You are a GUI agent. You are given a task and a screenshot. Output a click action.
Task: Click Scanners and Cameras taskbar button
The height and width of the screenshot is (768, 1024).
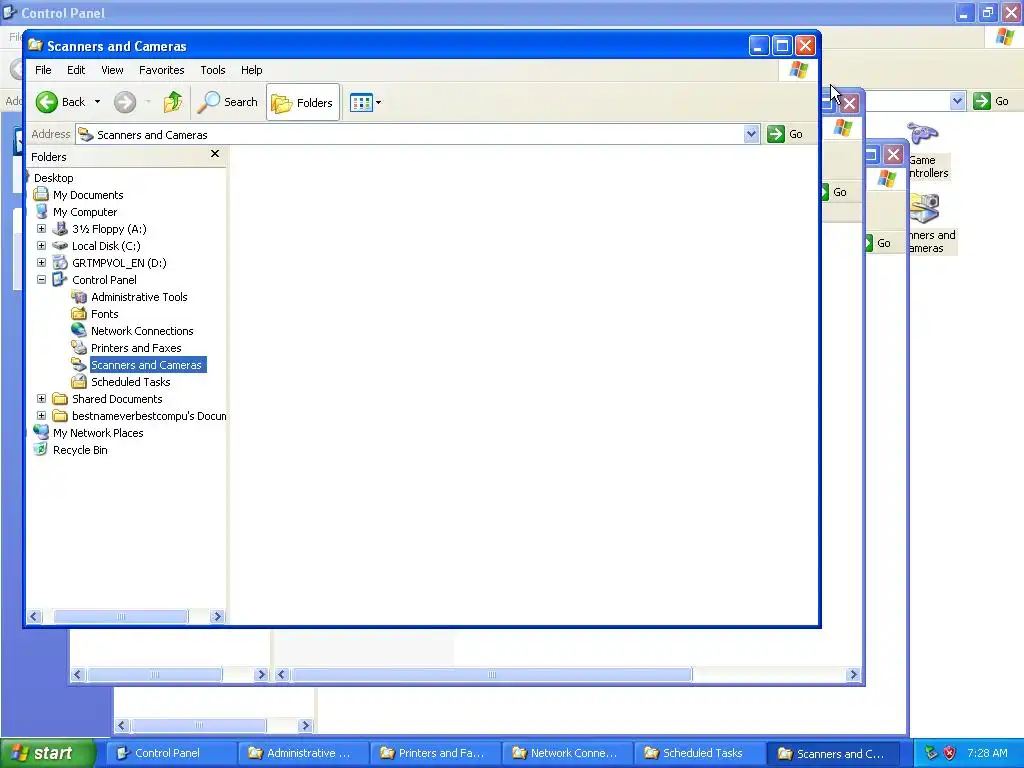pos(833,754)
